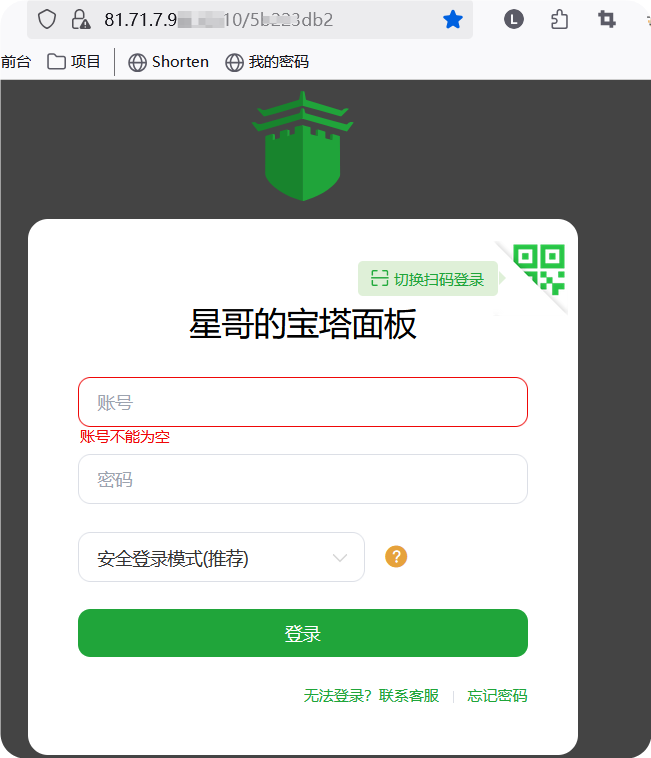Click the chevron arrow in login mode selector
The image size is (651, 758).
click(340, 558)
